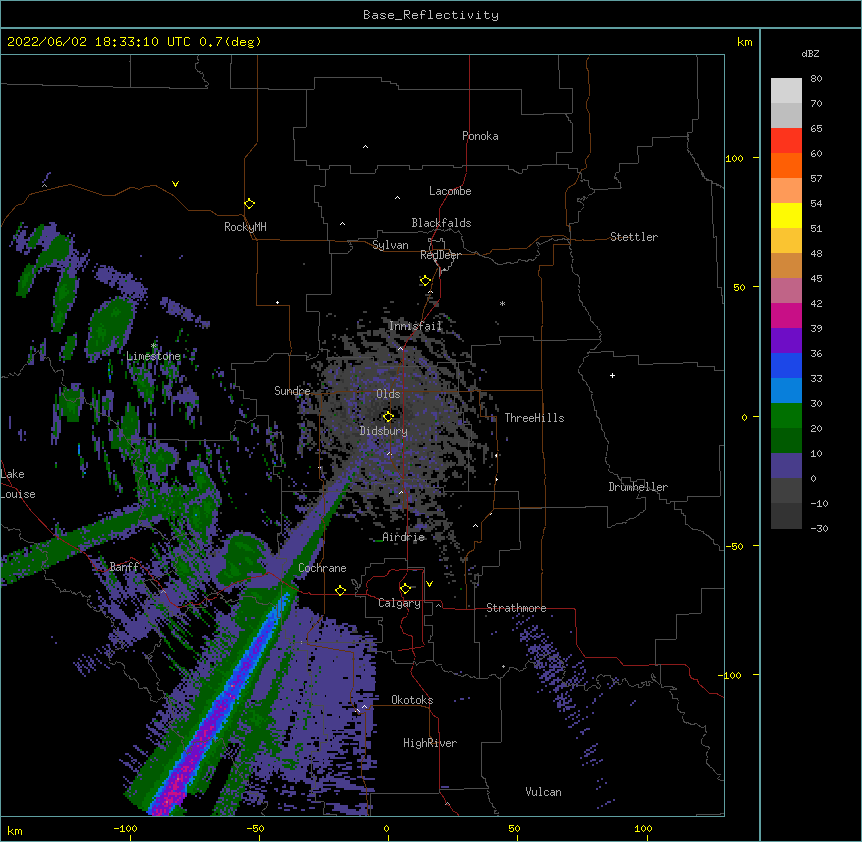The height and width of the screenshot is (842, 862).
Task: Pick the bright orange 57-60 dBZ legend swatch
Action: coord(786,165)
